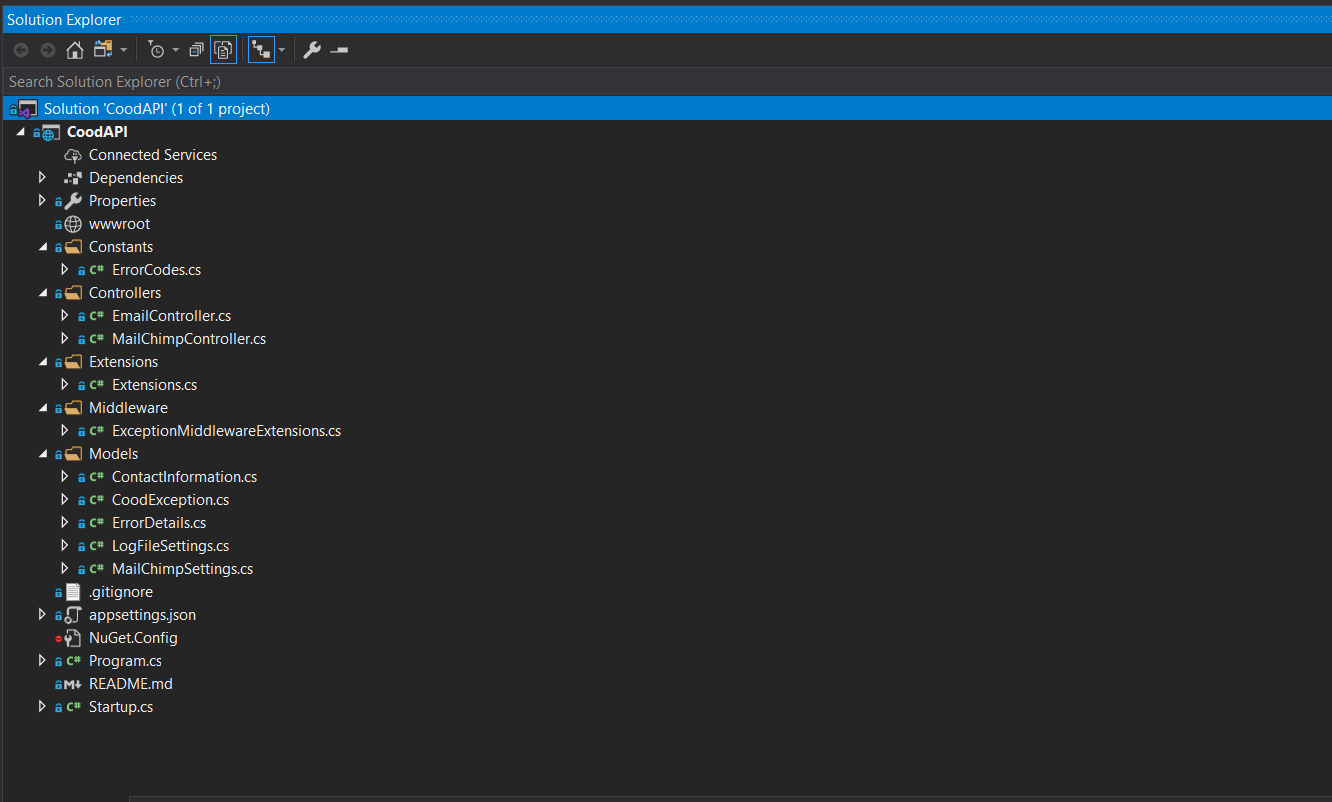This screenshot has height=802, width=1332.
Task: Click the README.md markdown icon
Action: coord(73,684)
